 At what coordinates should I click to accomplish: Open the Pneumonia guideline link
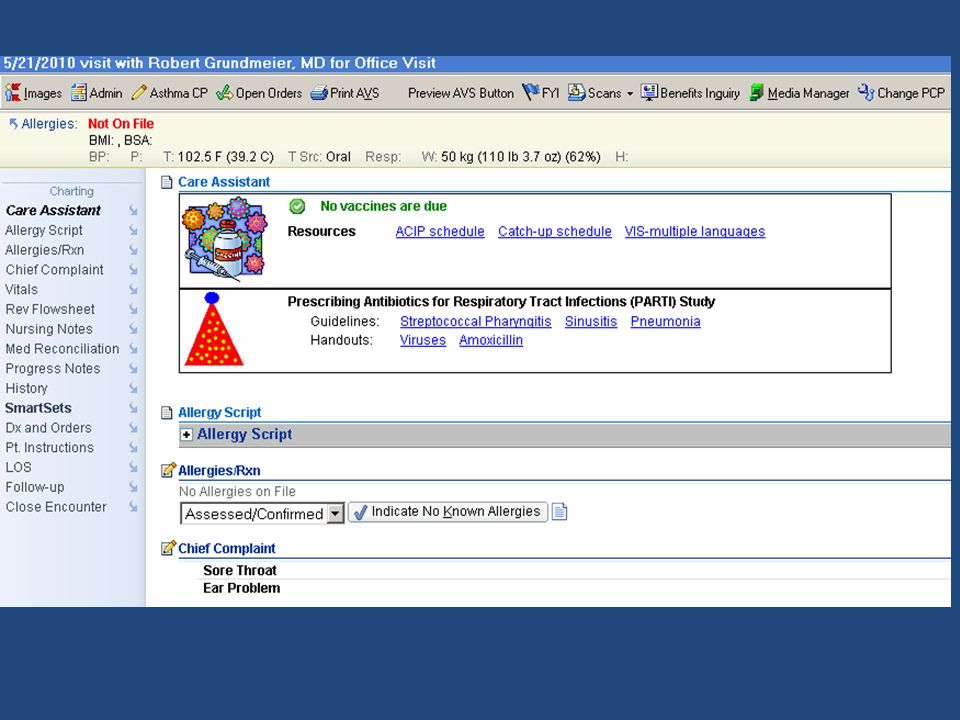[x=666, y=321]
